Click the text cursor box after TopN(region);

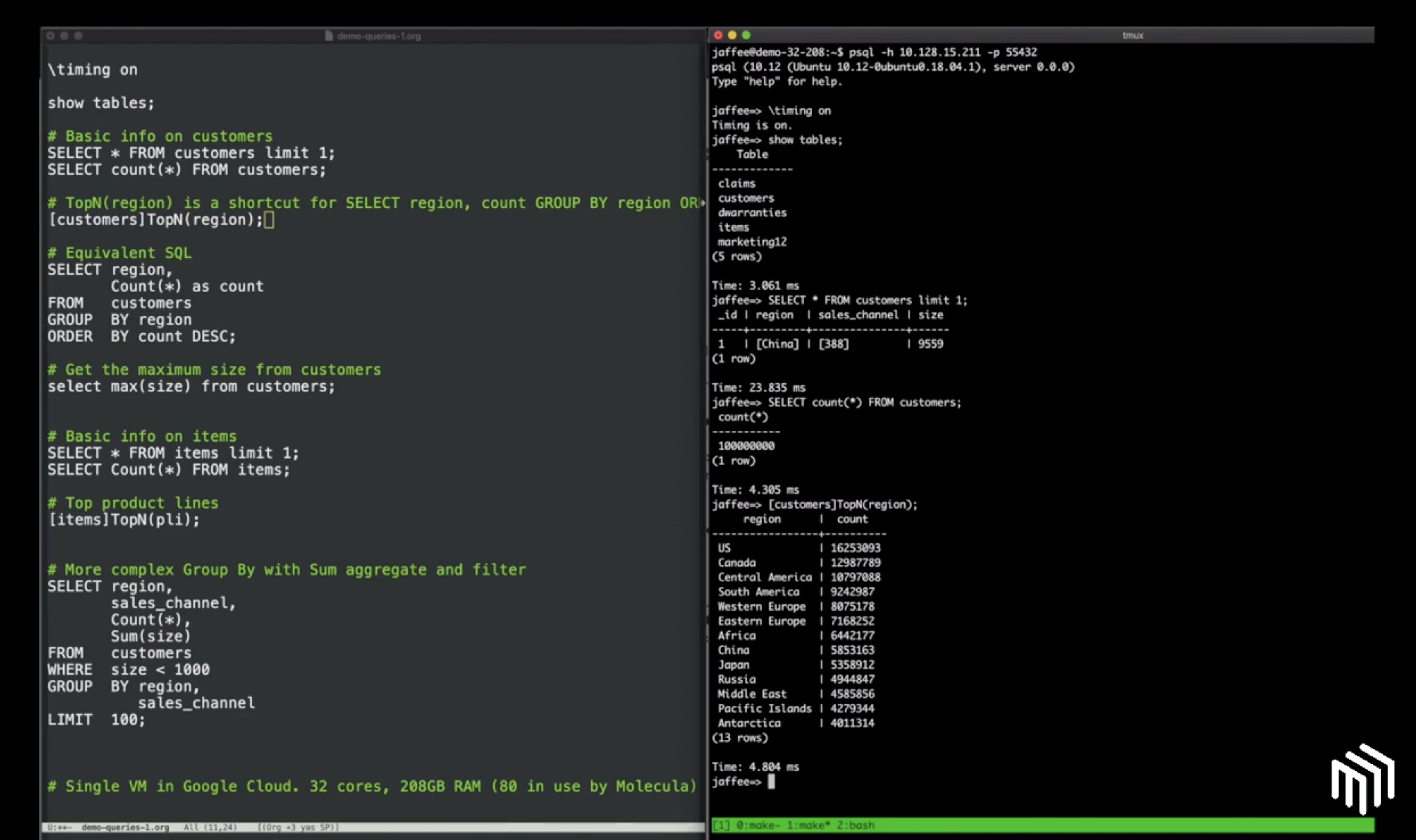pyautogui.click(x=269, y=220)
